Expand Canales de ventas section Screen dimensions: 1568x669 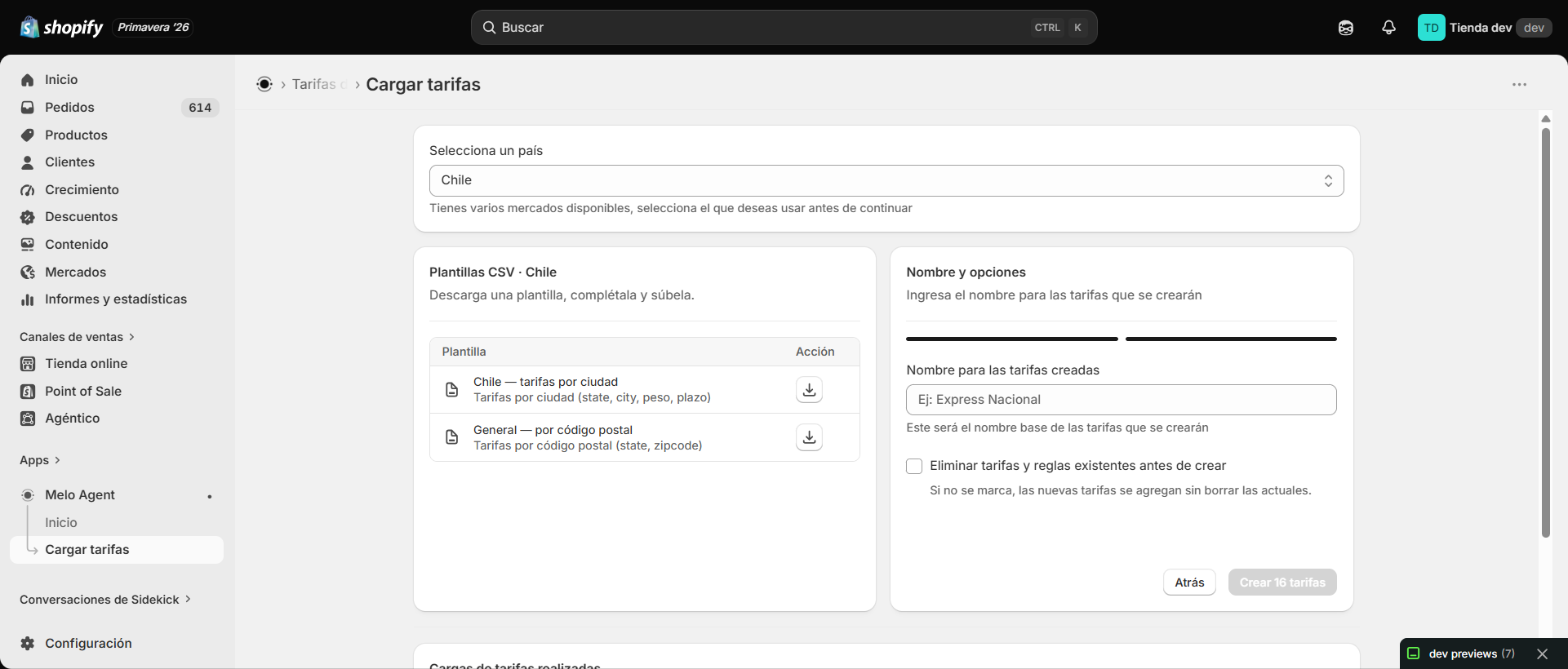coord(77,337)
